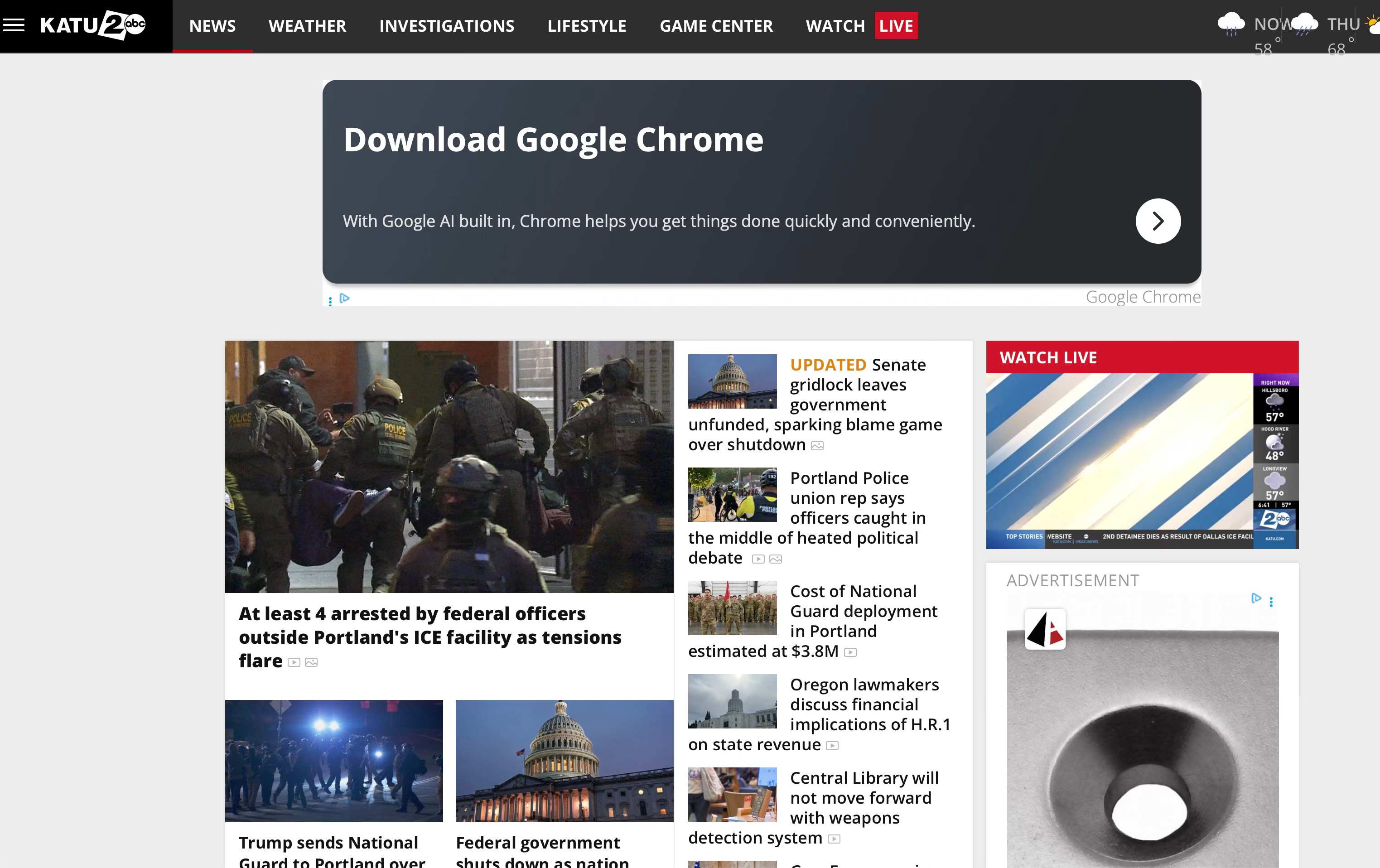
Task: Open Download Google Chrome ad headline
Action: click(553, 140)
